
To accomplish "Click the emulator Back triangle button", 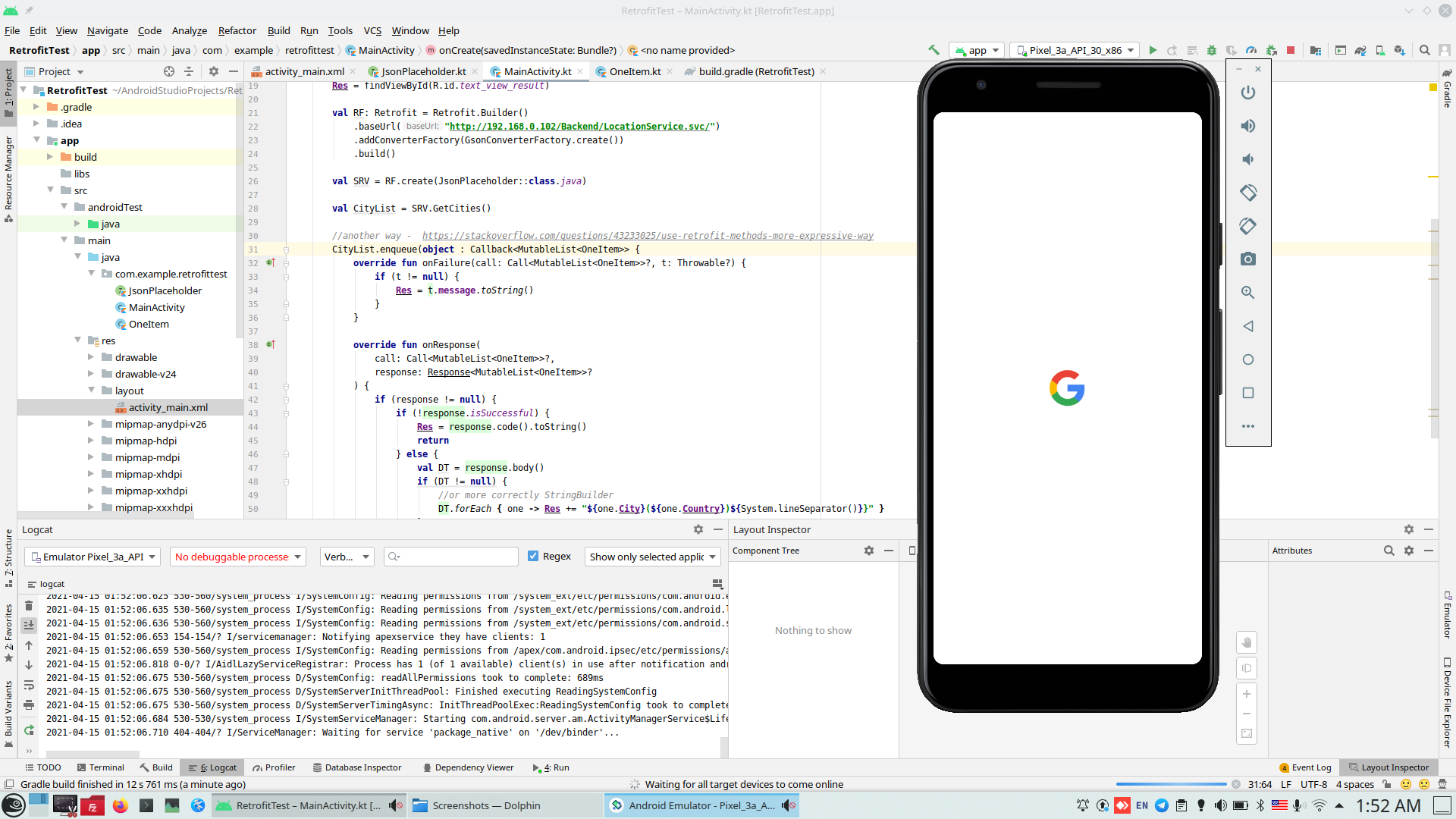I will click(1247, 326).
